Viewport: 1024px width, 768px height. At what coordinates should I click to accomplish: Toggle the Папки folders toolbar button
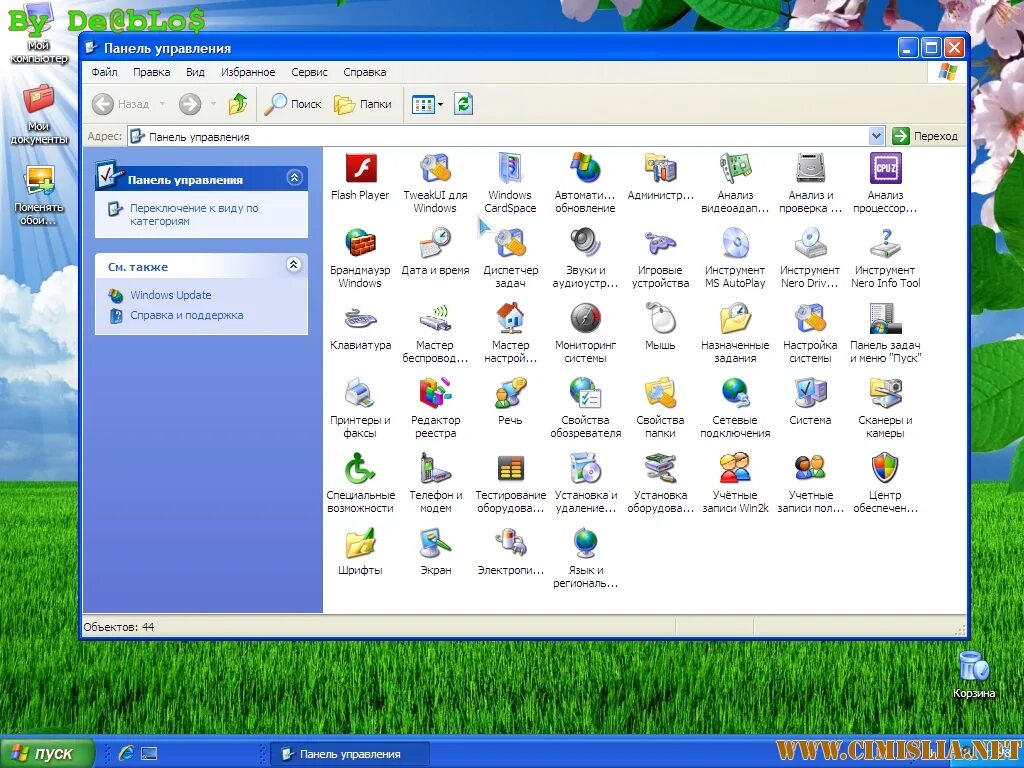point(362,104)
